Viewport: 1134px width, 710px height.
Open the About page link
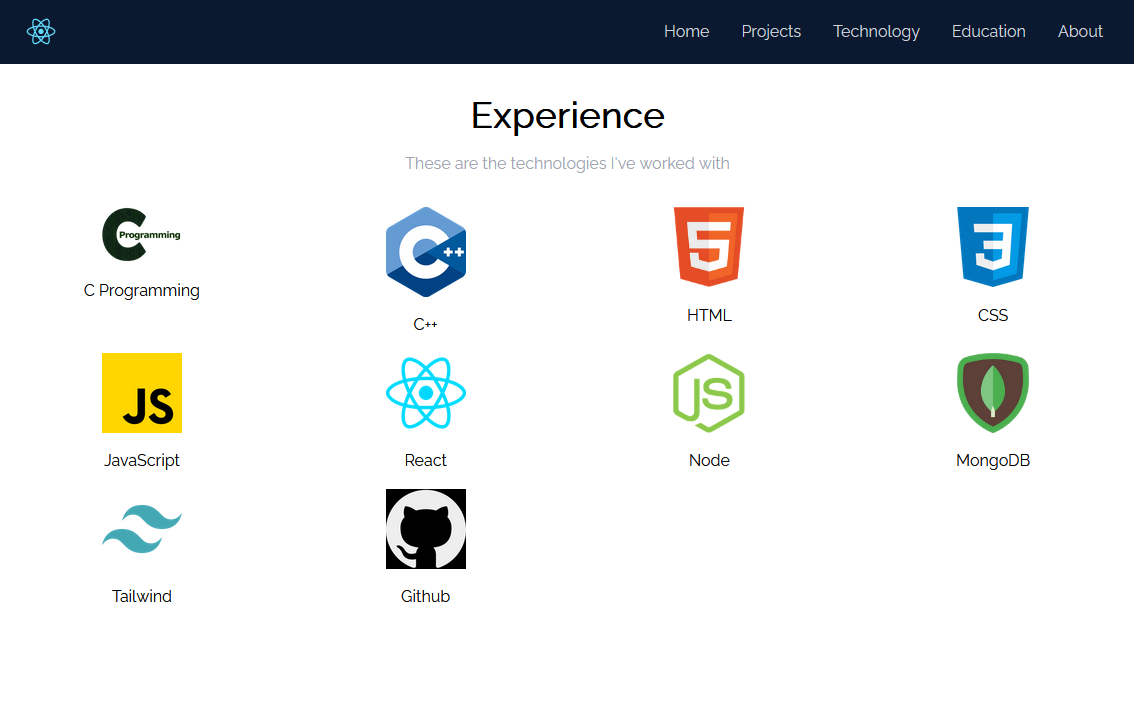pyautogui.click(x=1080, y=31)
